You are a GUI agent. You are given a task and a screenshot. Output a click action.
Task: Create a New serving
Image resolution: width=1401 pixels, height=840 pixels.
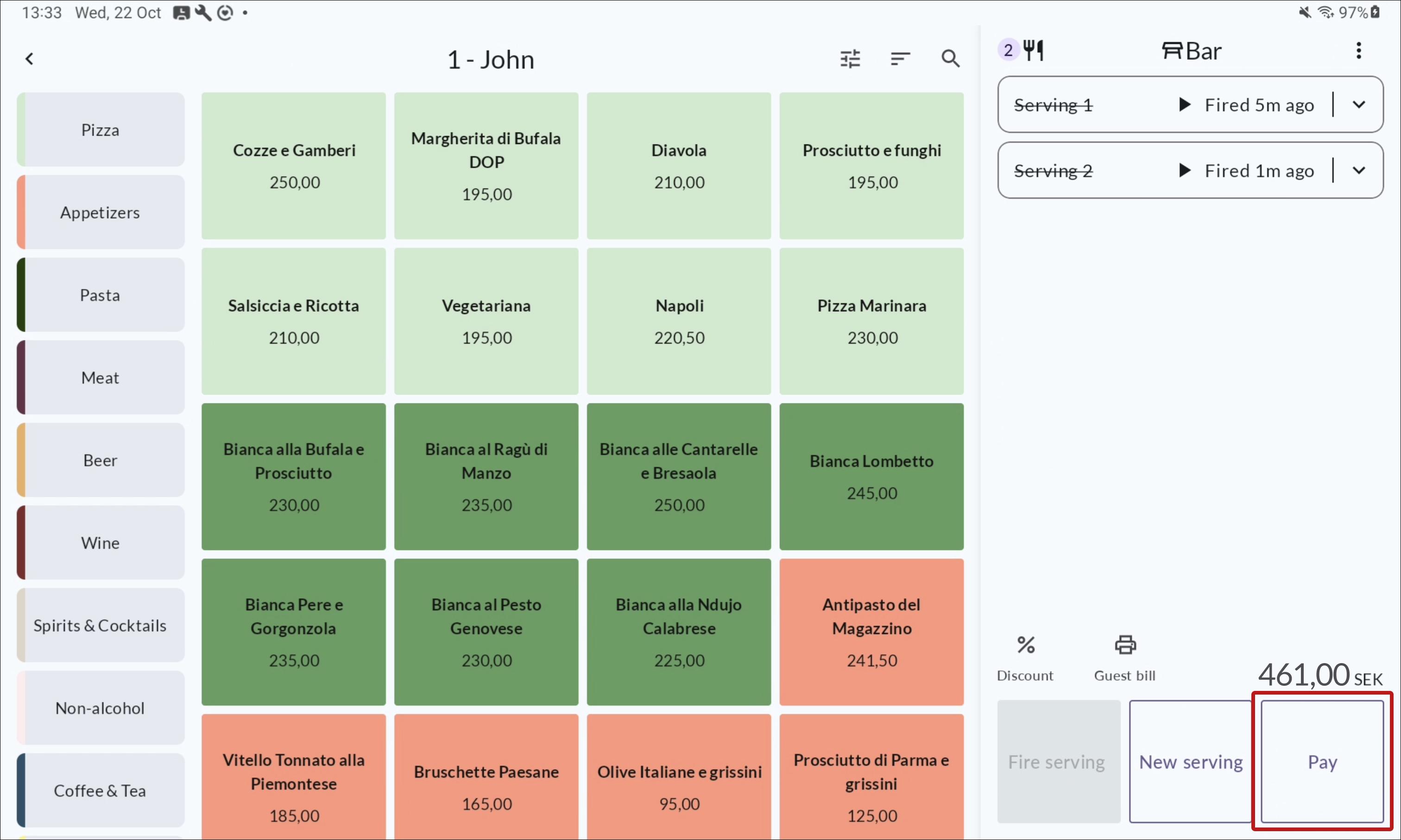click(1190, 762)
